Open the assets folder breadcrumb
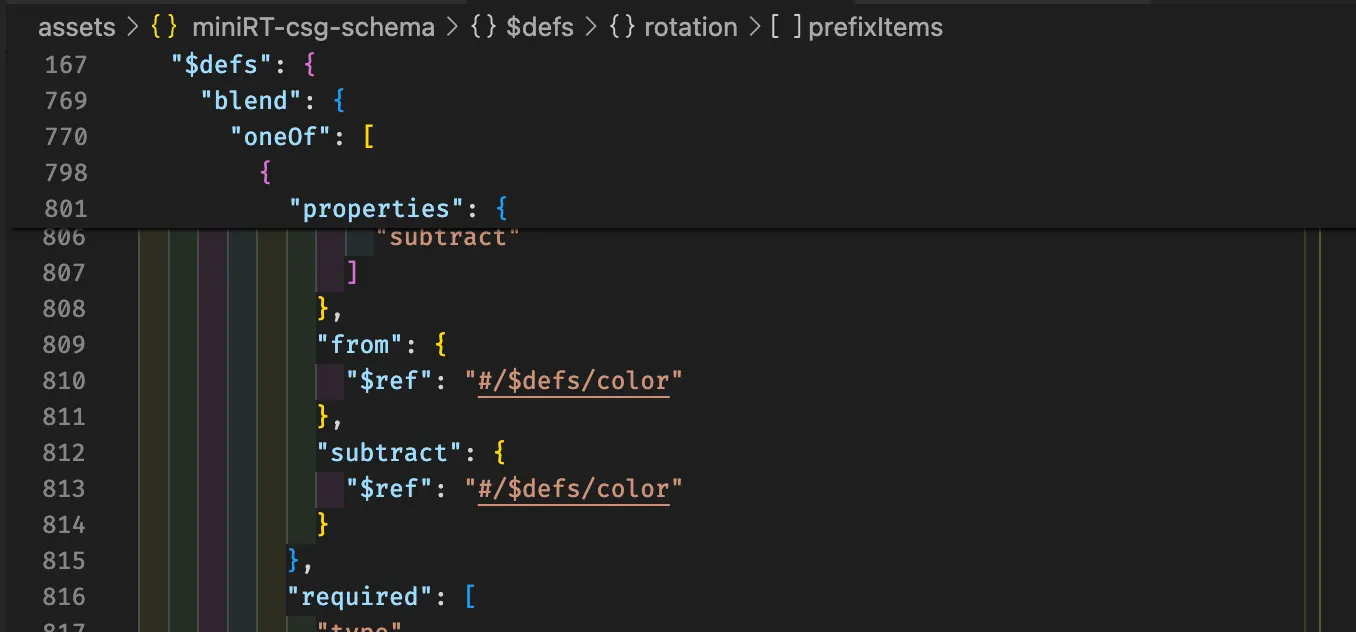1356x632 pixels. coord(77,27)
